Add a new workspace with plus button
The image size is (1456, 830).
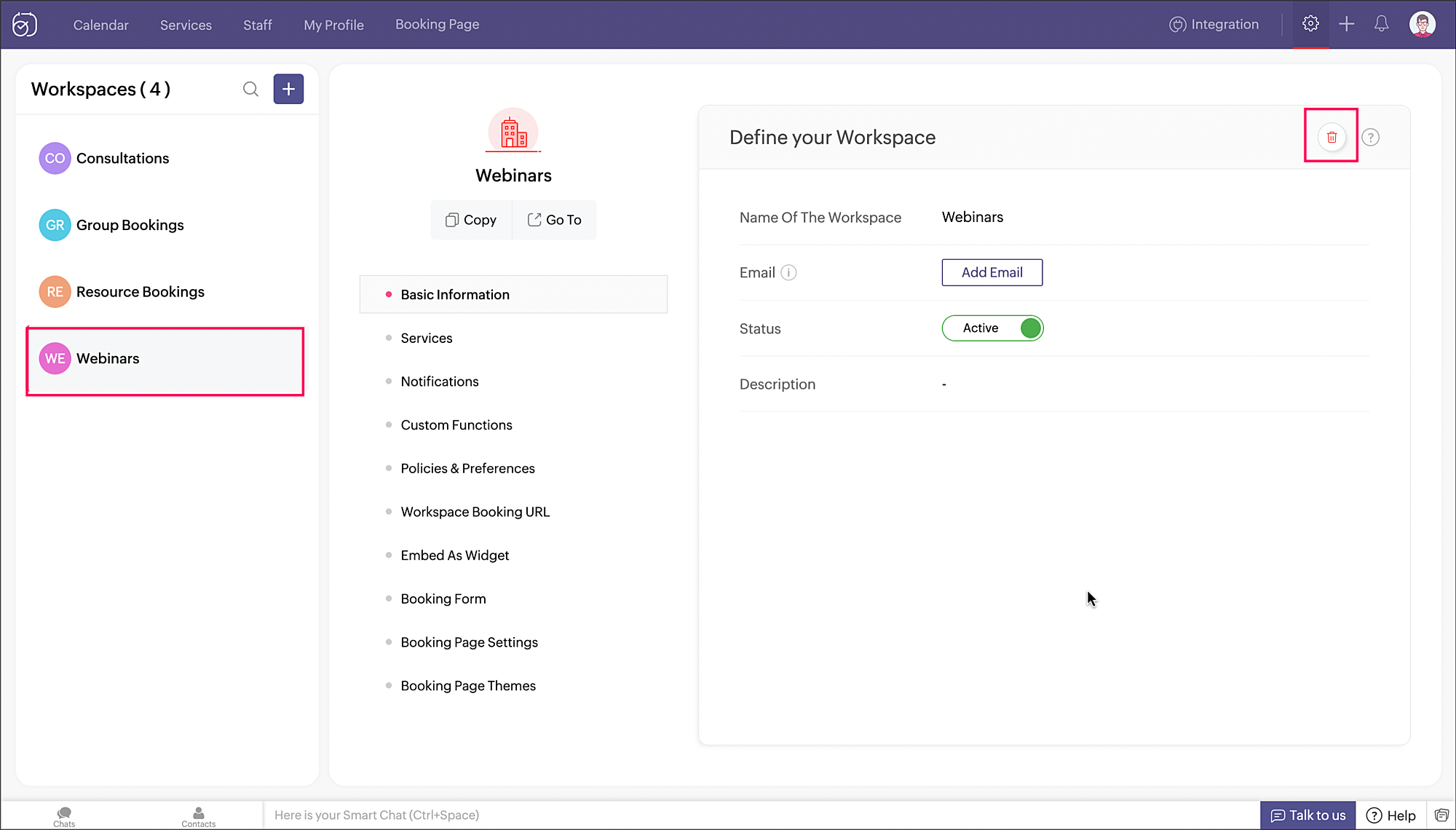tap(288, 89)
